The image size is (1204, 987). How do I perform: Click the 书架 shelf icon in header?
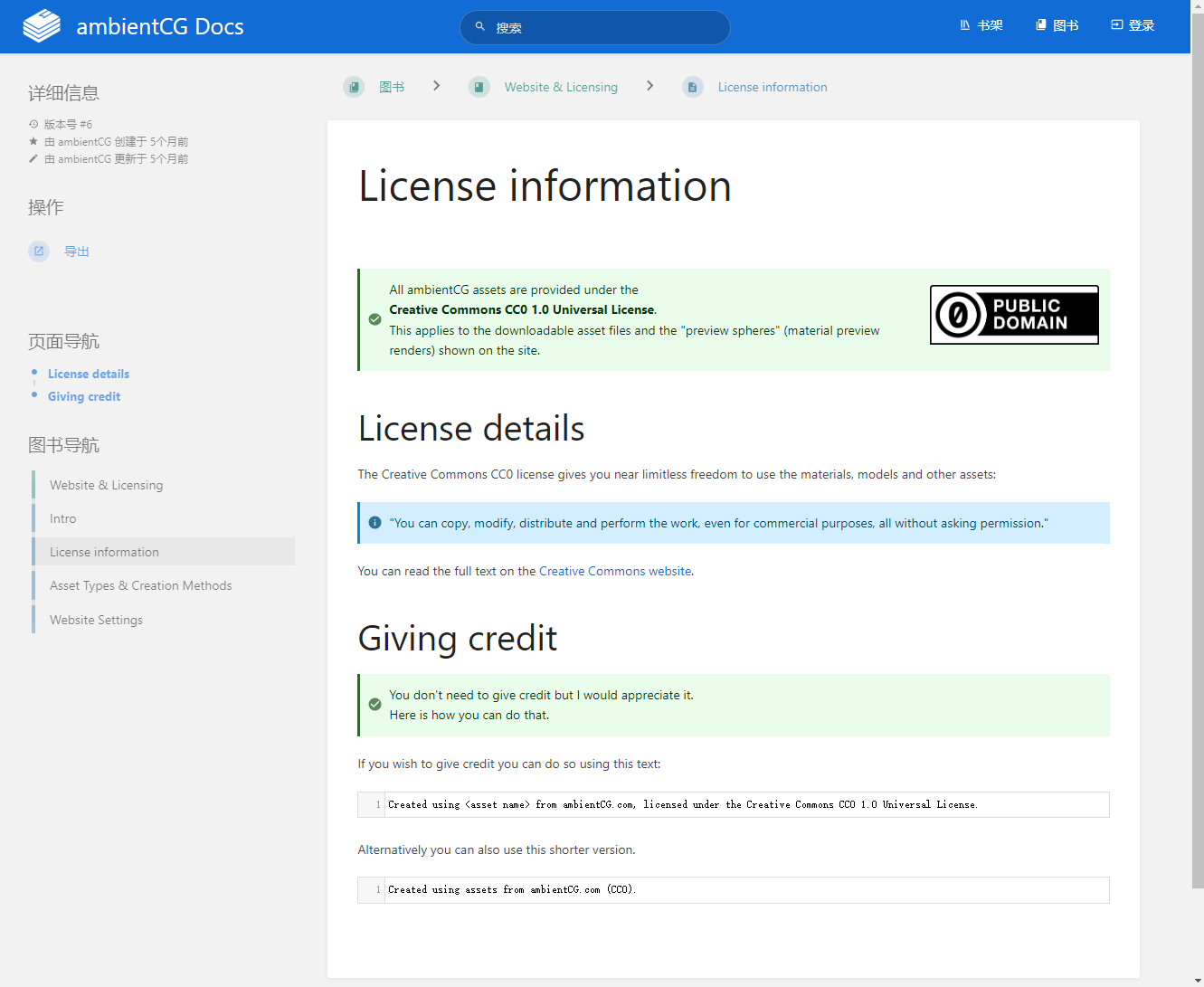point(965,25)
